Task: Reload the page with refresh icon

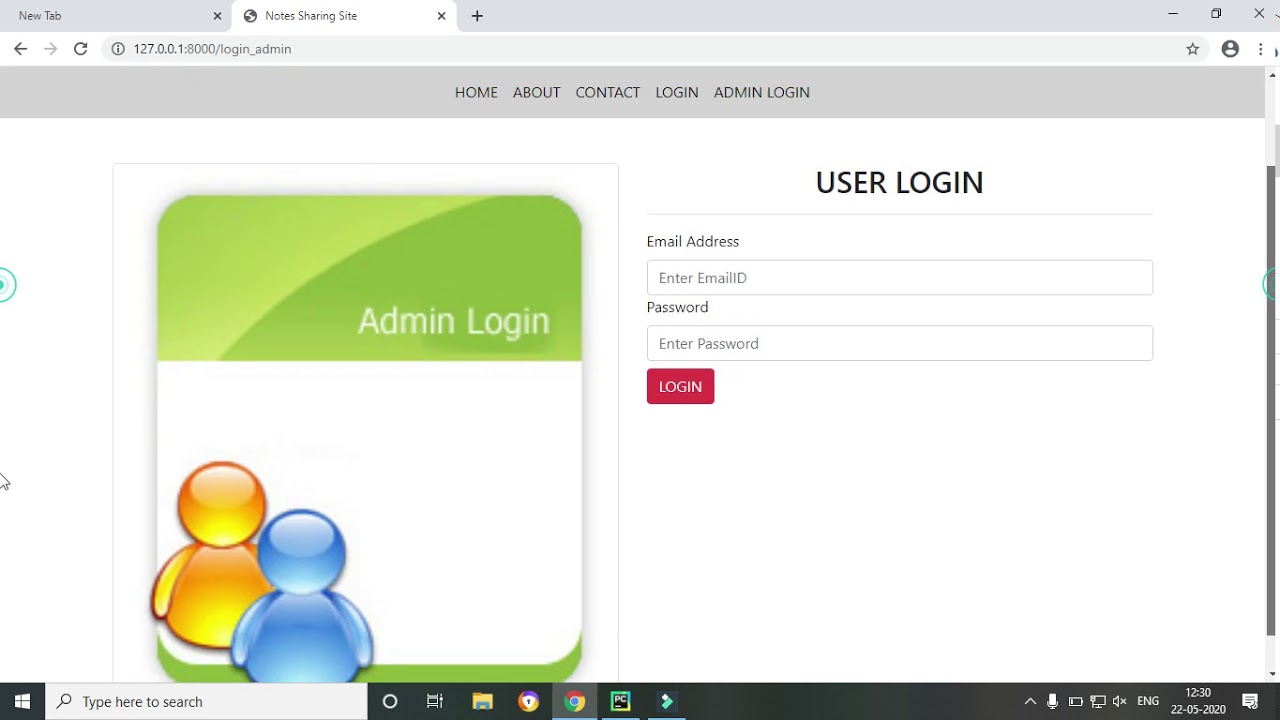Action: pyautogui.click(x=81, y=48)
